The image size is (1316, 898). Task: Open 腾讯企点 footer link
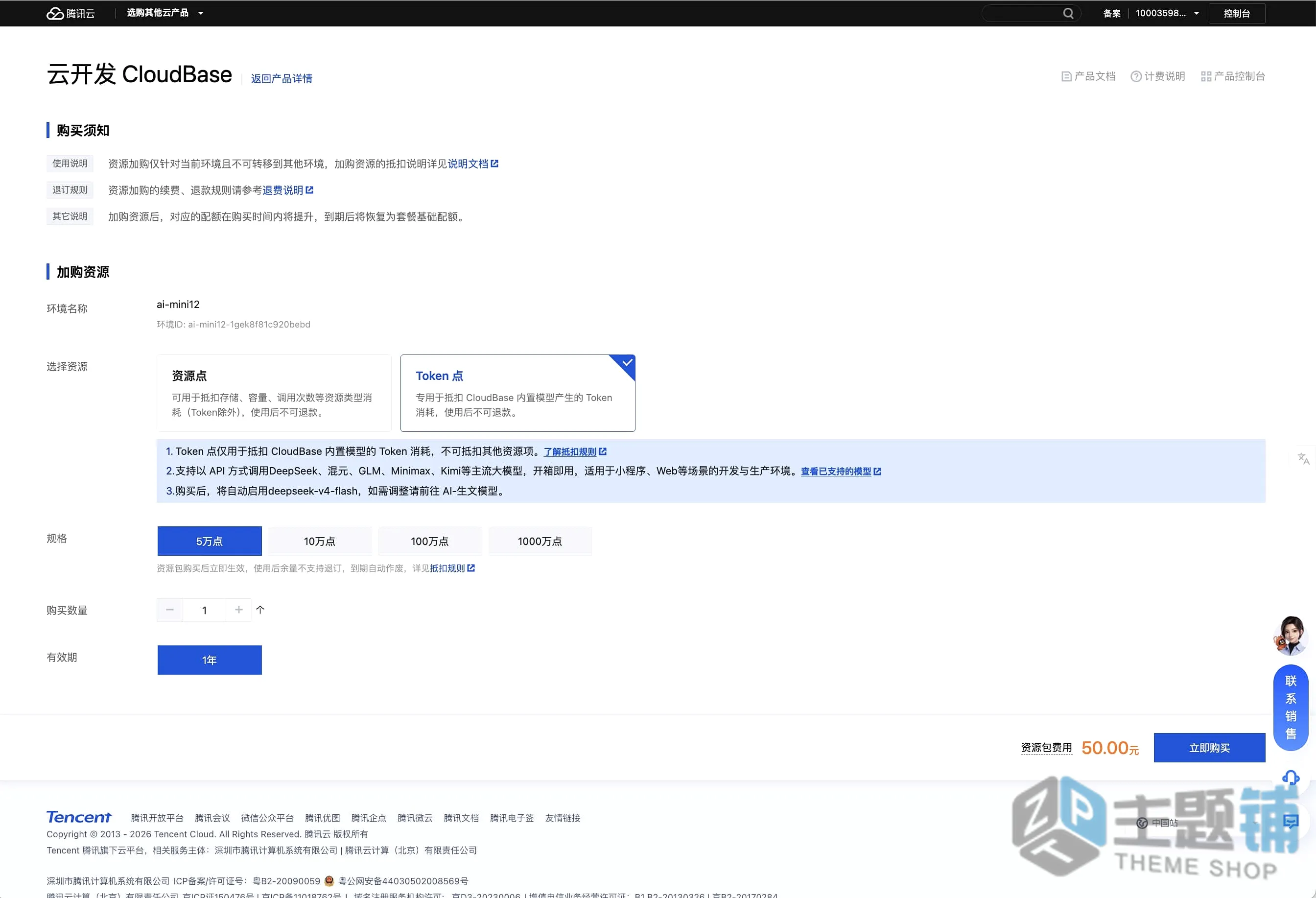369,818
